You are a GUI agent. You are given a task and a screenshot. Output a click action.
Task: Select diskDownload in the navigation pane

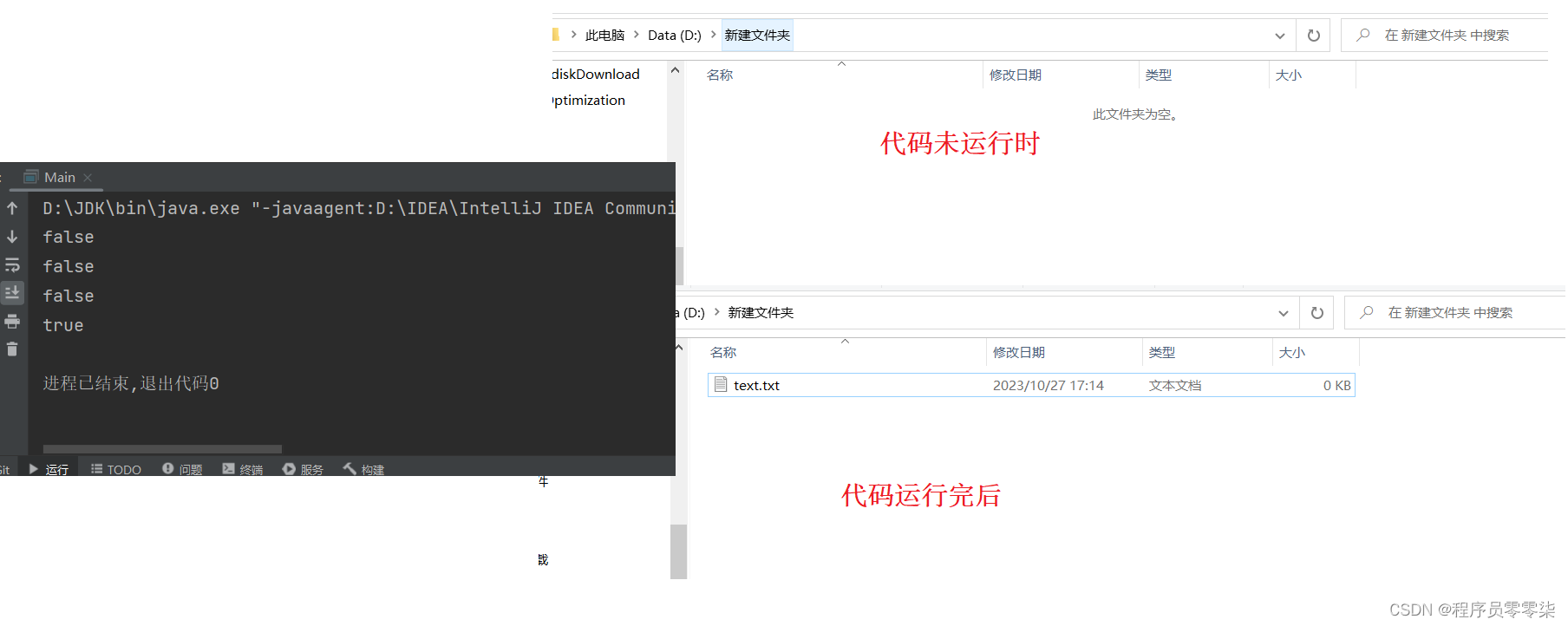click(596, 75)
